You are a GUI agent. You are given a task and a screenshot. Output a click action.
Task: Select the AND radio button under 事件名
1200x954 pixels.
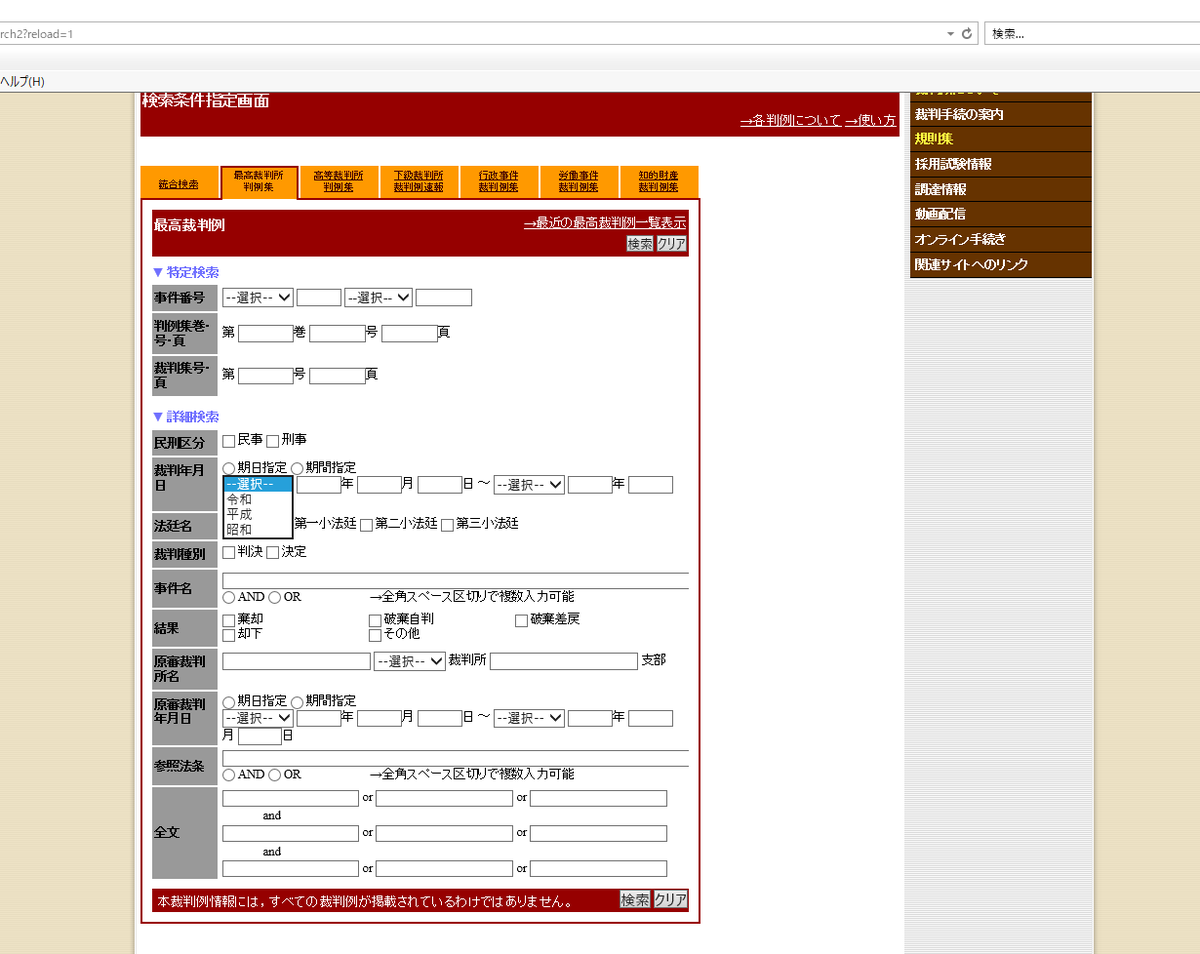click(228, 597)
